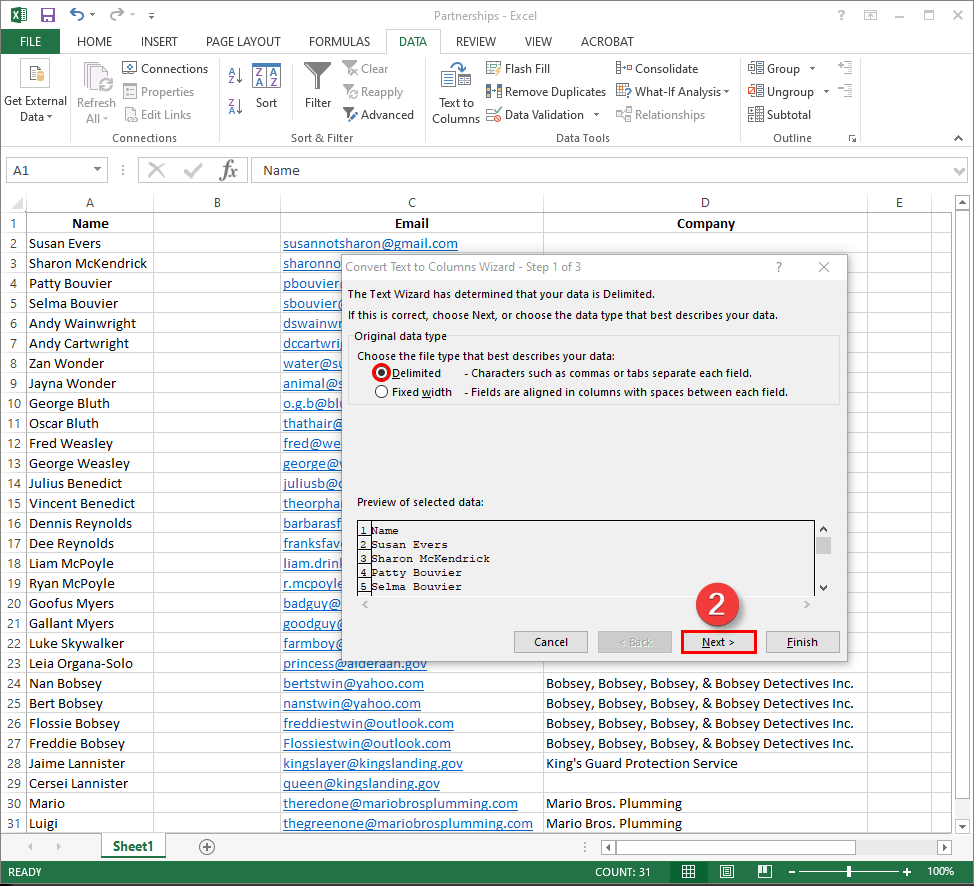Open Data Validation dropdown arrow
Screen dimensions: 974x886
tap(597, 115)
